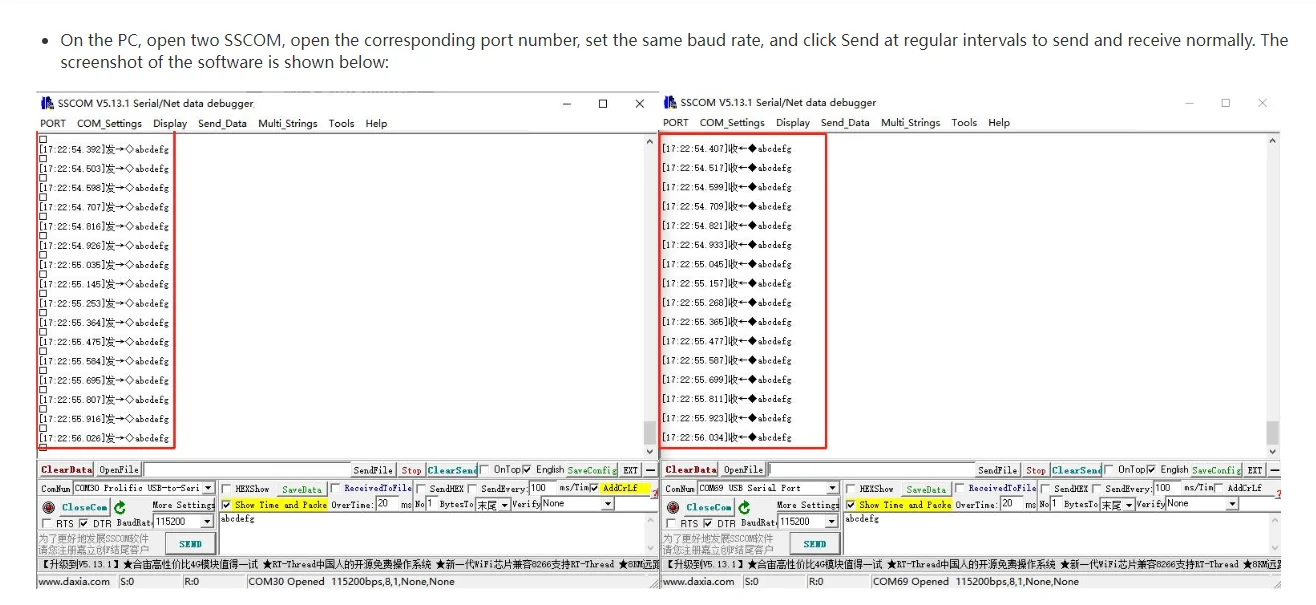This screenshot has height=605, width=1316.
Task: Click the red record icon beside CloseCom in the COM30 window
Action: [48, 507]
